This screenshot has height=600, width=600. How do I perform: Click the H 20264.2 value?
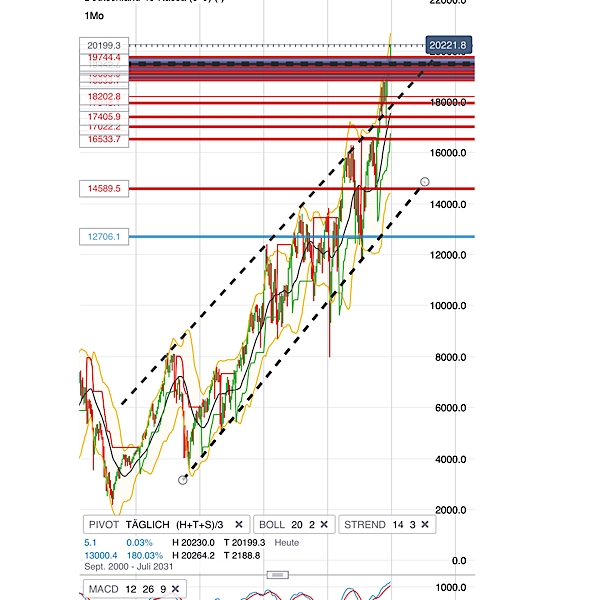point(193,555)
